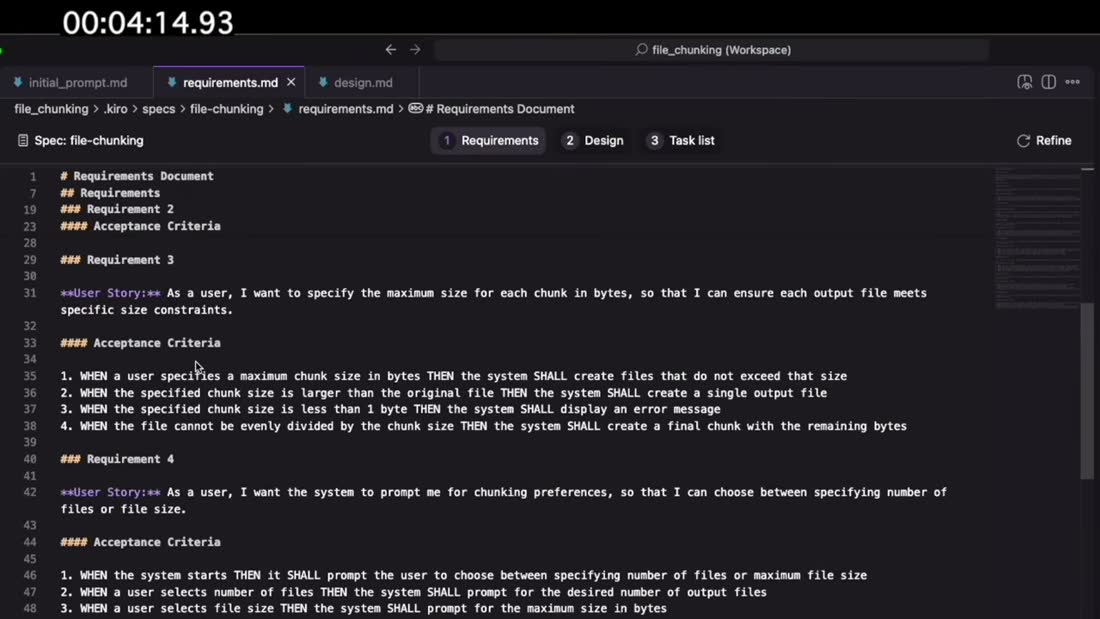The height and width of the screenshot is (619, 1100).
Task: Click the criterion about creating a single output file
Action: (x=443, y=393)
